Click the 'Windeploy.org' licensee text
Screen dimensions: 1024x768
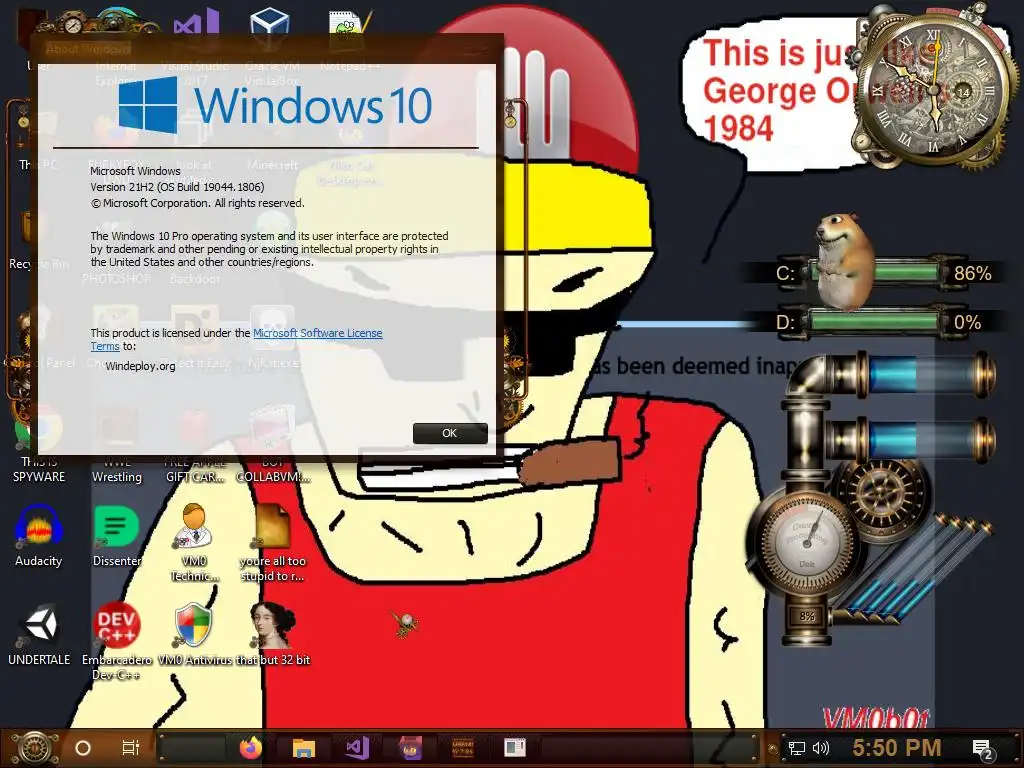pos(140,366)
